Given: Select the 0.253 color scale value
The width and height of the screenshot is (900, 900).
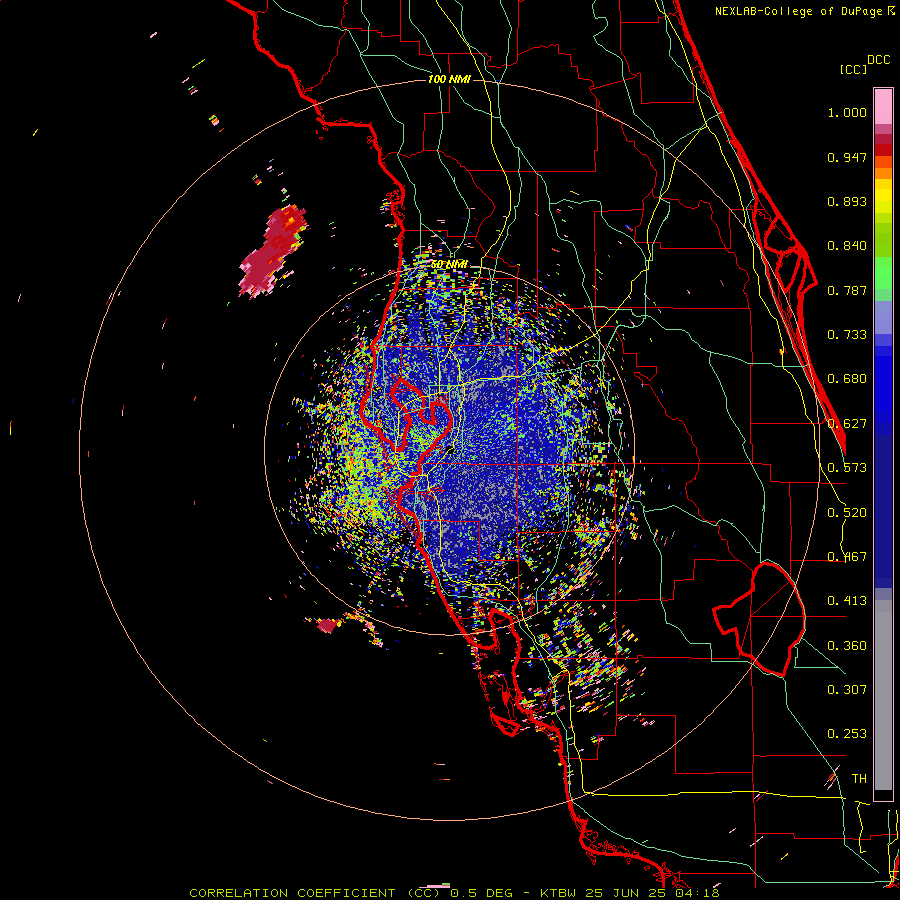Looking at the screenshot, I should pos(847,734).
